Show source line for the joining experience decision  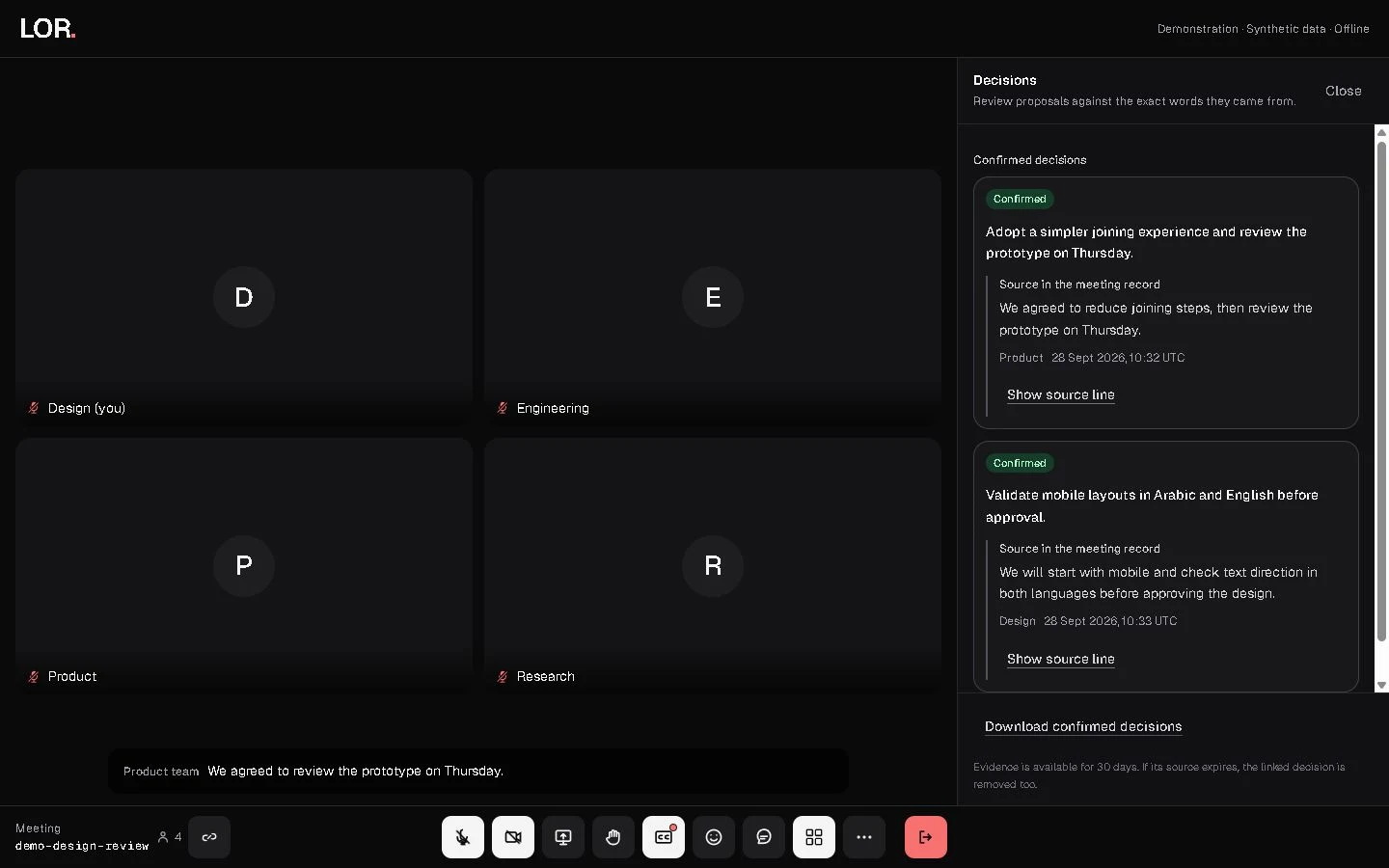click(1060, 394)
